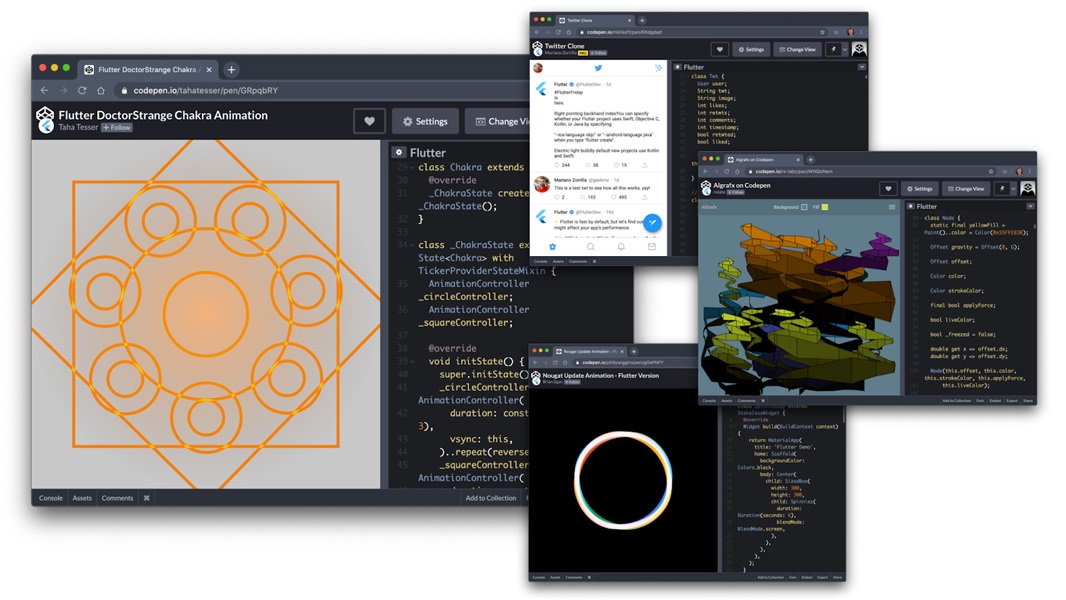Open the Console tab in Chakra pen
This screenshot has height=600, width=1066.
(x=50, y=498)
